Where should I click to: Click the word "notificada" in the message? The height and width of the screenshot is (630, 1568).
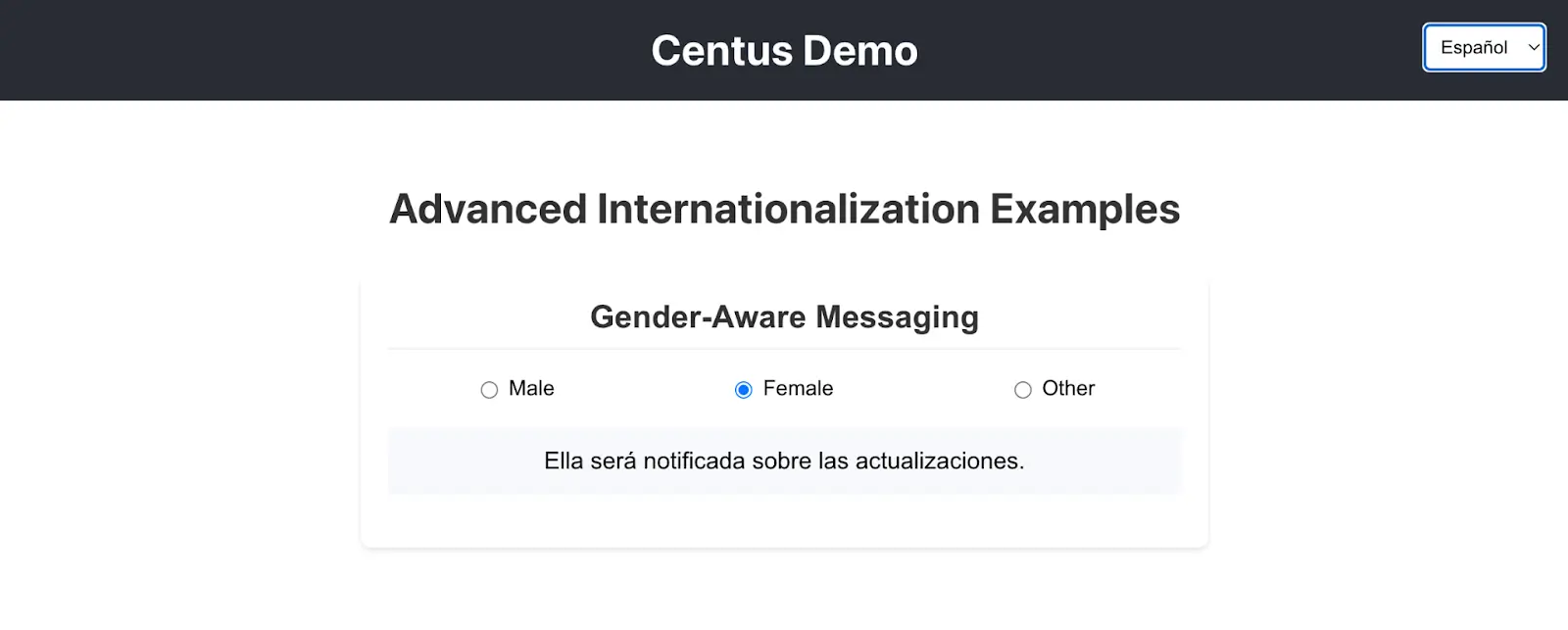coord(694,461)
